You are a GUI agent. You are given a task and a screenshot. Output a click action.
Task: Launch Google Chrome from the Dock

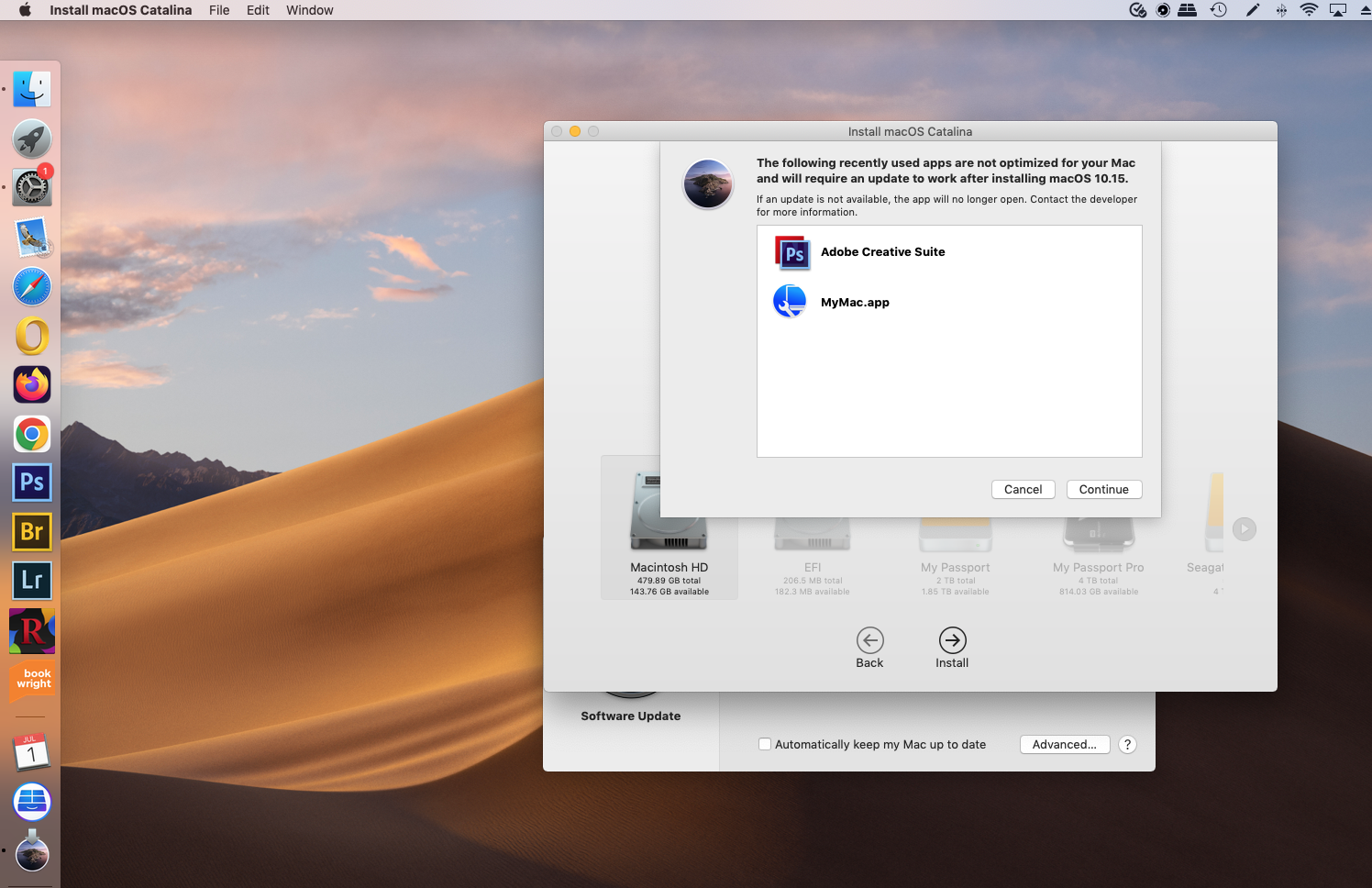tap(32, 434)
